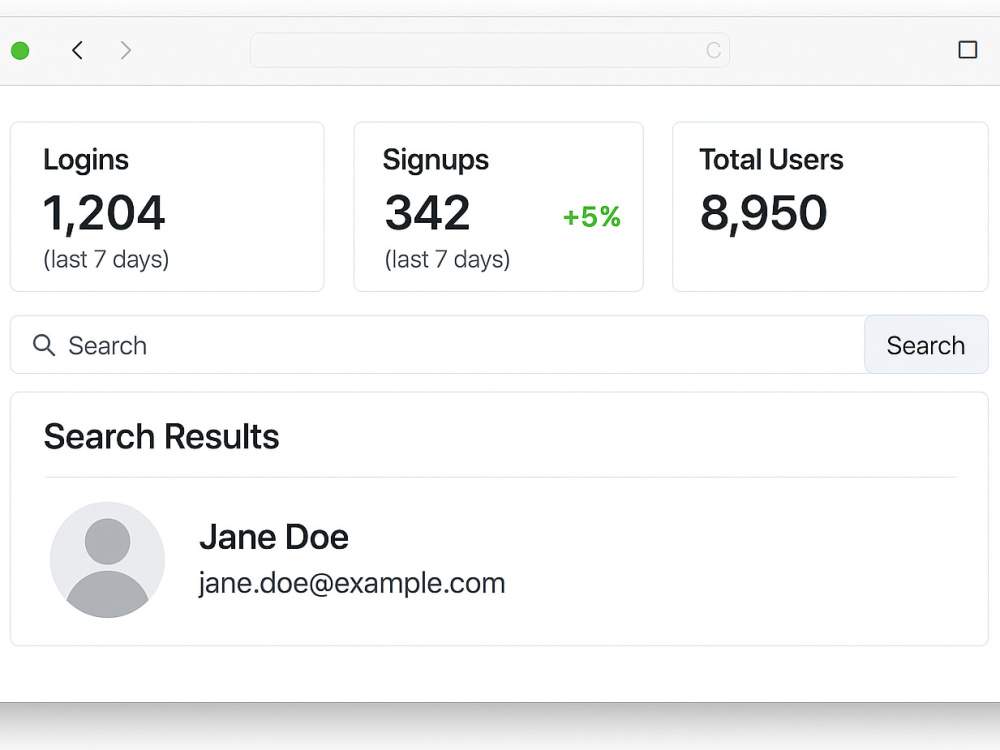This screenshot has height=750, width=1000.
Task: Click the Search Results heading
Action: click(x=161, y=437)
